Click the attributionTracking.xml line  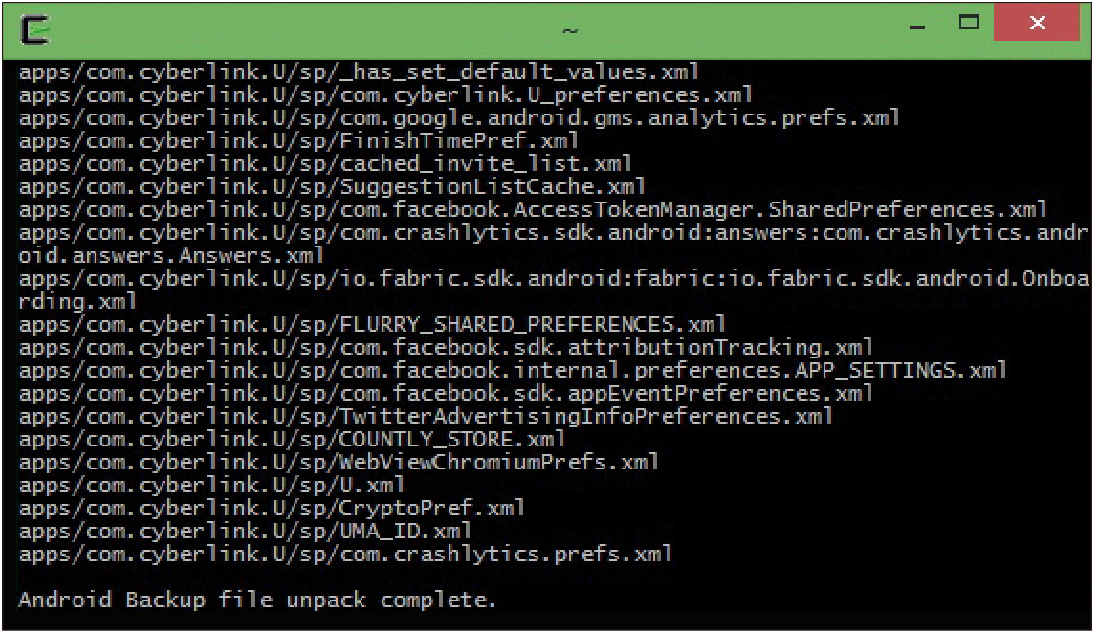[x=446, y=348]
